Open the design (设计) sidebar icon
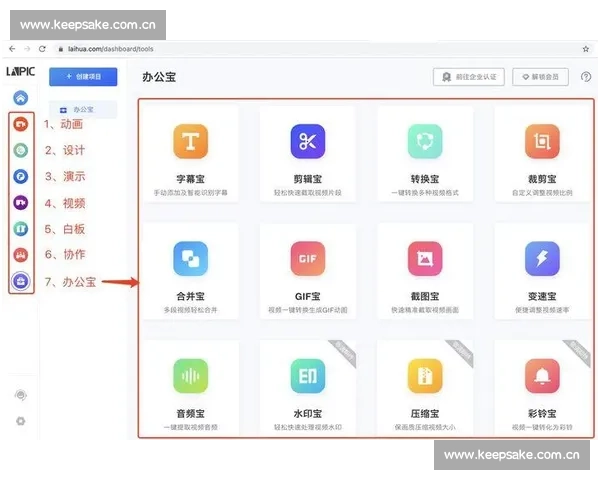This screenshot has height=480, width=600. click(x=21, y=150)
